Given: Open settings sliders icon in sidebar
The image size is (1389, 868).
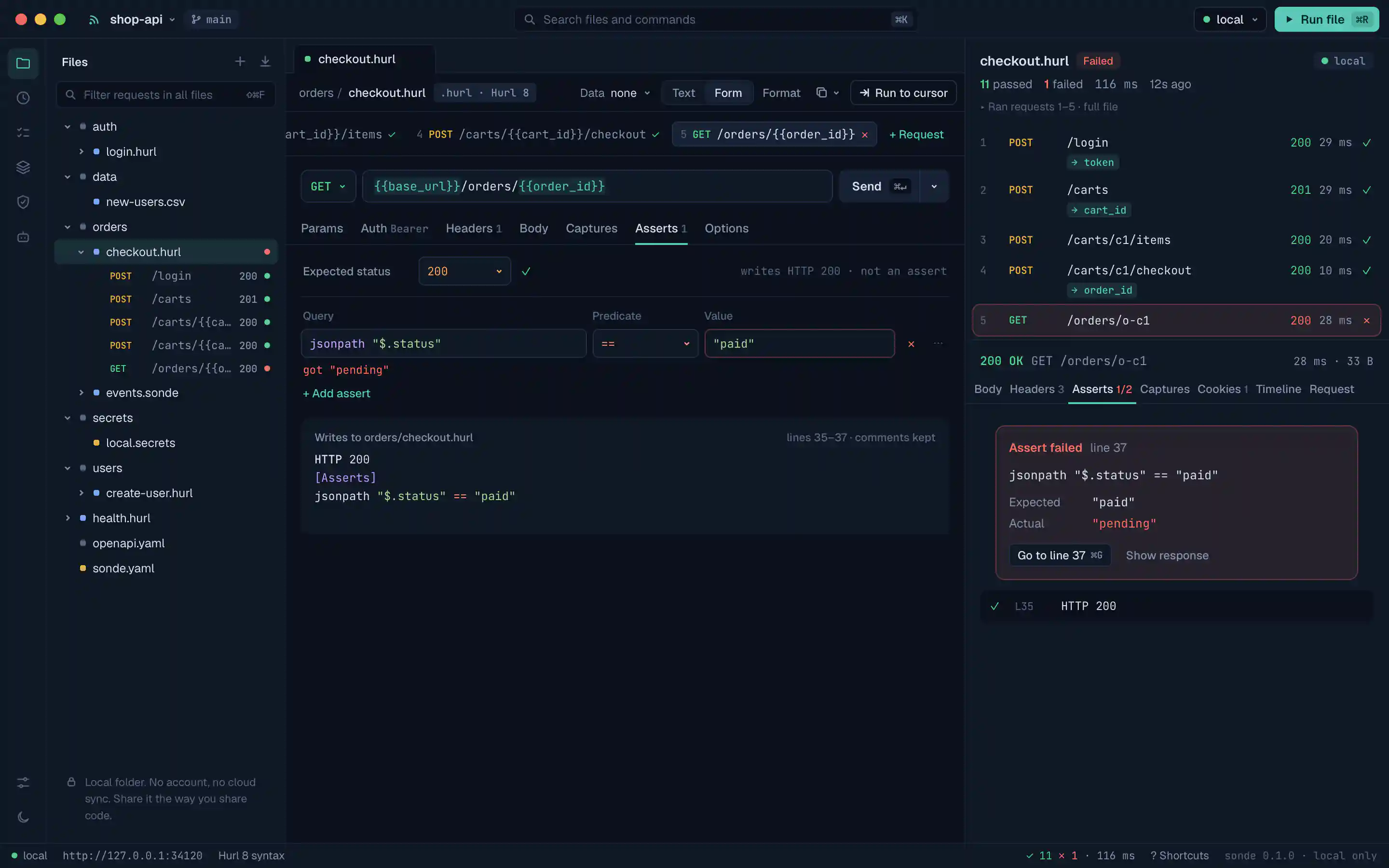Looking at the screenshot, I should pyautogui.click(x=23, y=783).
